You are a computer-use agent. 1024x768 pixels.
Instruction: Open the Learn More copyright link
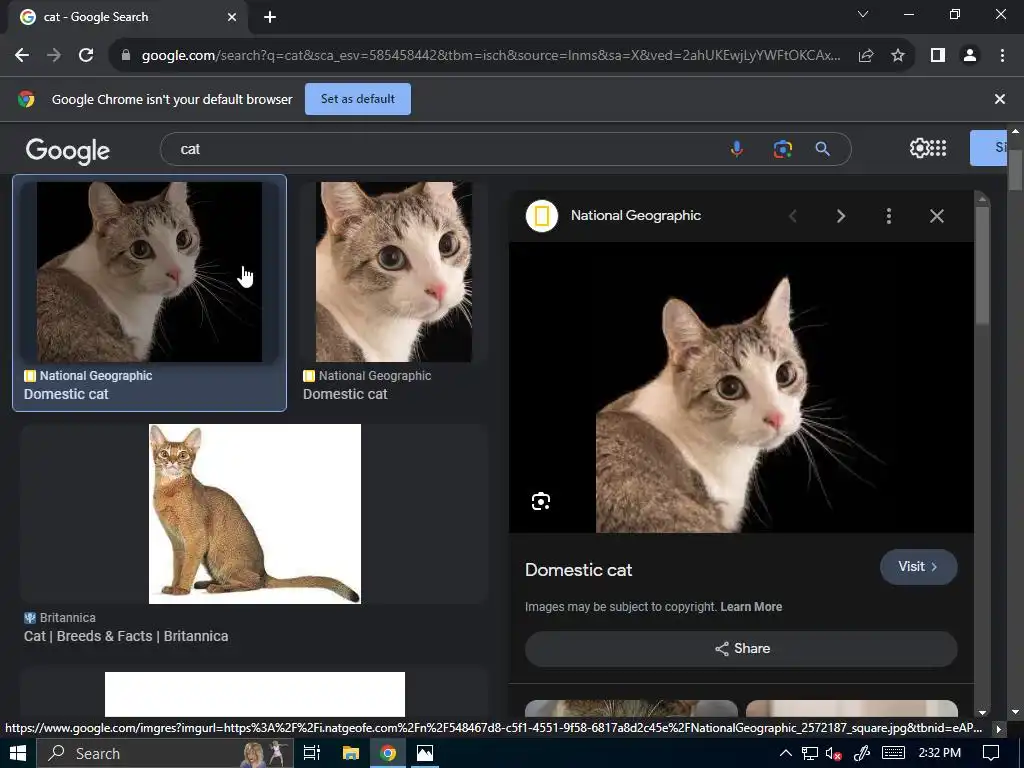751,607
